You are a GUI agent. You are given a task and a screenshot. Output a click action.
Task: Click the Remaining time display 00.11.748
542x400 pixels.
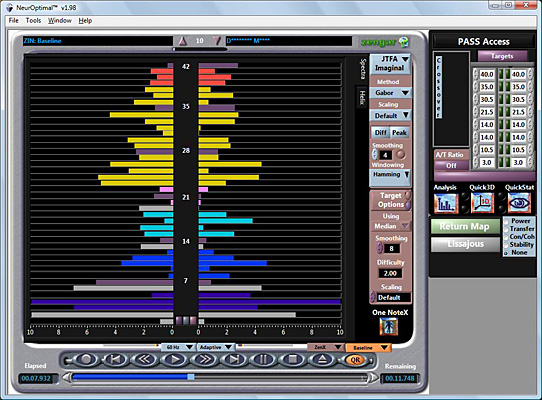pos(400,378)
